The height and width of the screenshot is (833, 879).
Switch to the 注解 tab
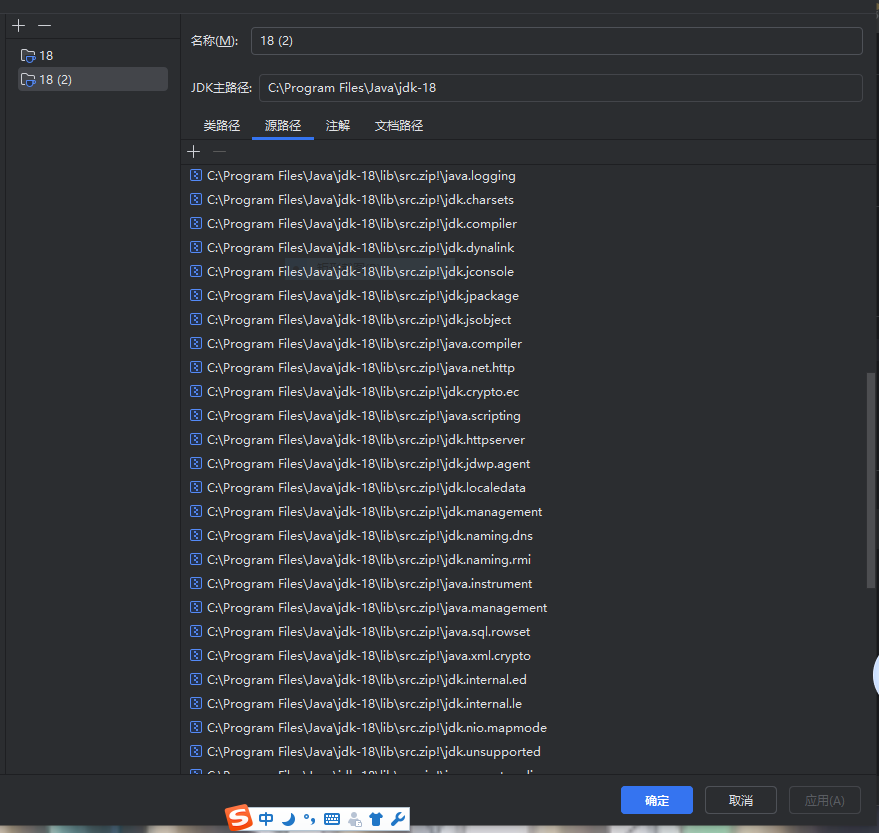click(338, 126)
